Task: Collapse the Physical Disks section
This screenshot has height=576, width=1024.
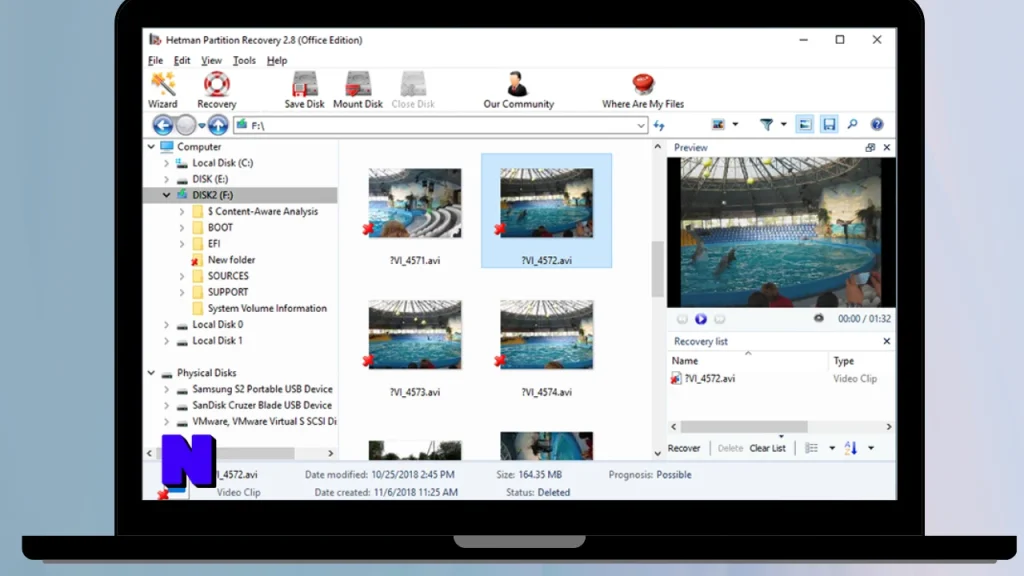Action: coord(152,373)
